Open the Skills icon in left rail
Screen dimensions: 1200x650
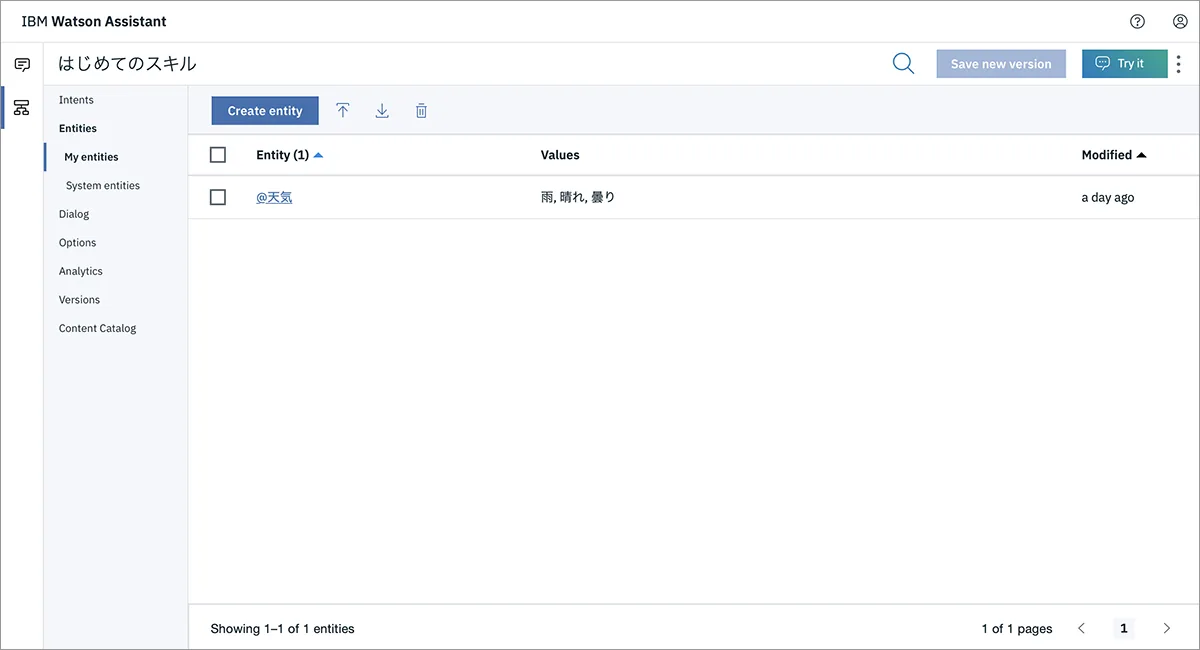pyautogui.click(x=21, y=107)
